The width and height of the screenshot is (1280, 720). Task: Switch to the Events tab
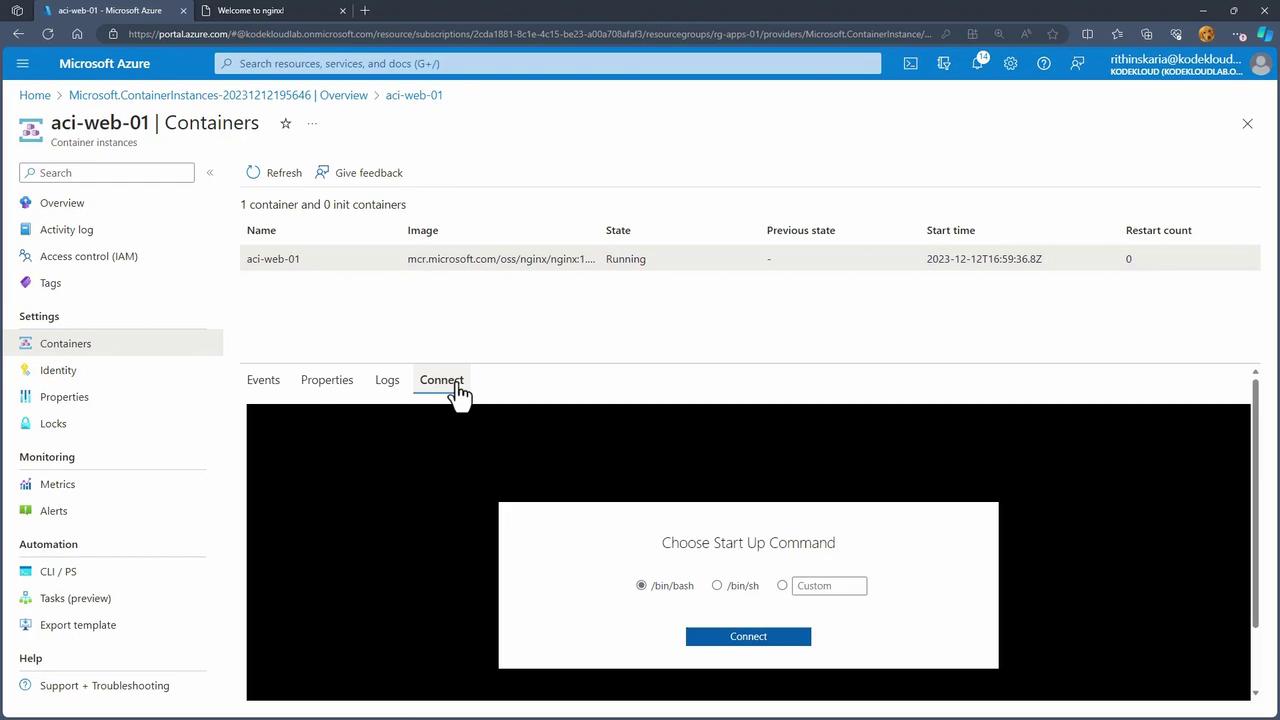(263, 380)
